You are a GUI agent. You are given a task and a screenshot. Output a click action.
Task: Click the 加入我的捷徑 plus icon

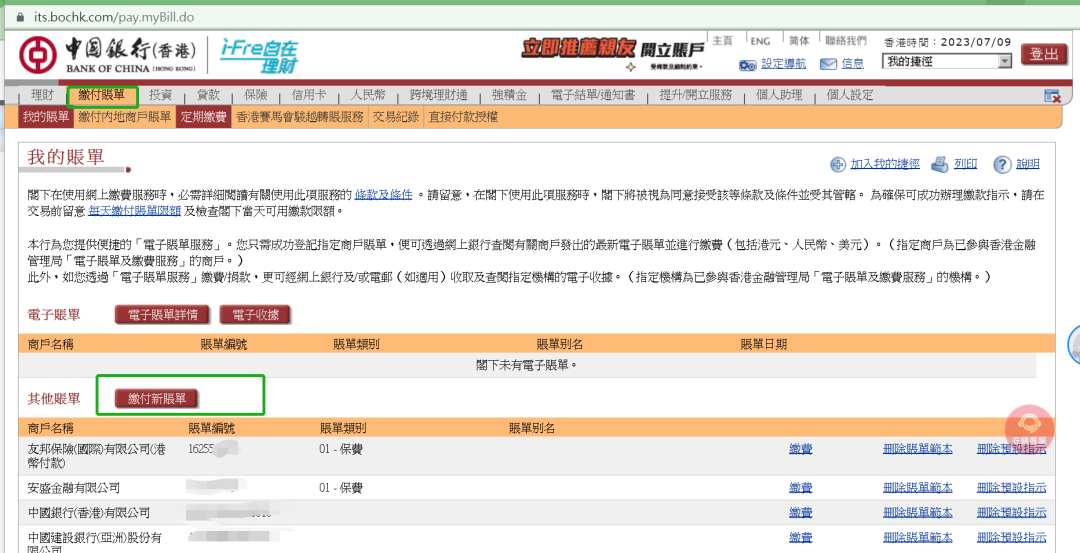pyautogui.click(x=838, y=164)
